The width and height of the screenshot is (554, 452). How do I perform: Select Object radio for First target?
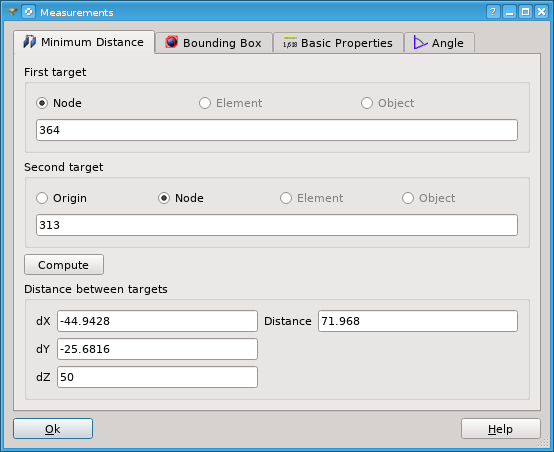click(367, 103)
